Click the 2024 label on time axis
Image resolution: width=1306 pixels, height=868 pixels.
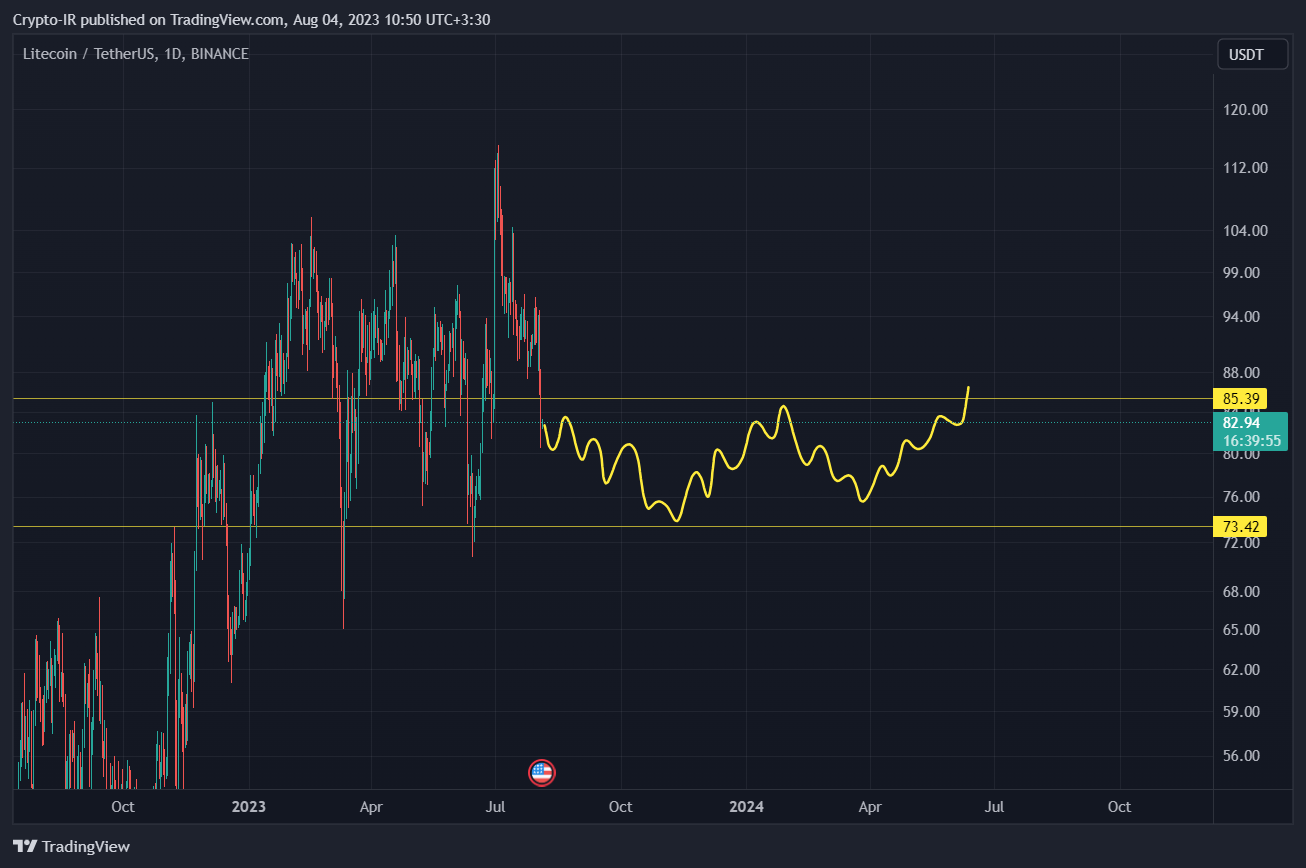746,807
